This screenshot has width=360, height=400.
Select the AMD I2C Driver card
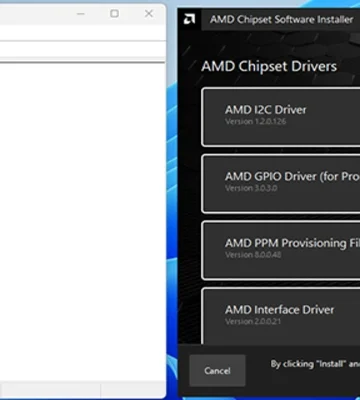click(x=281, y=117)
